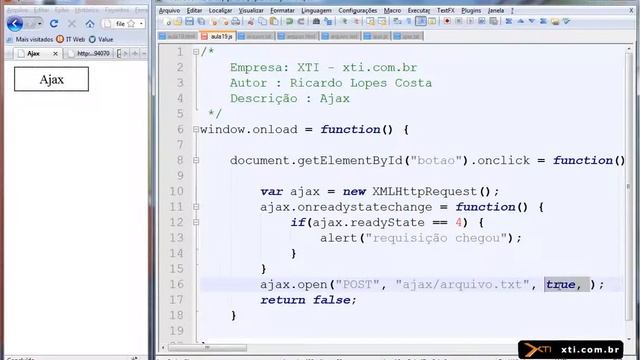This screenshot has height=360, width=640.
Task: Click the string "ajax/arquivo.txt" on line 16
Action: tap(462, 284)
